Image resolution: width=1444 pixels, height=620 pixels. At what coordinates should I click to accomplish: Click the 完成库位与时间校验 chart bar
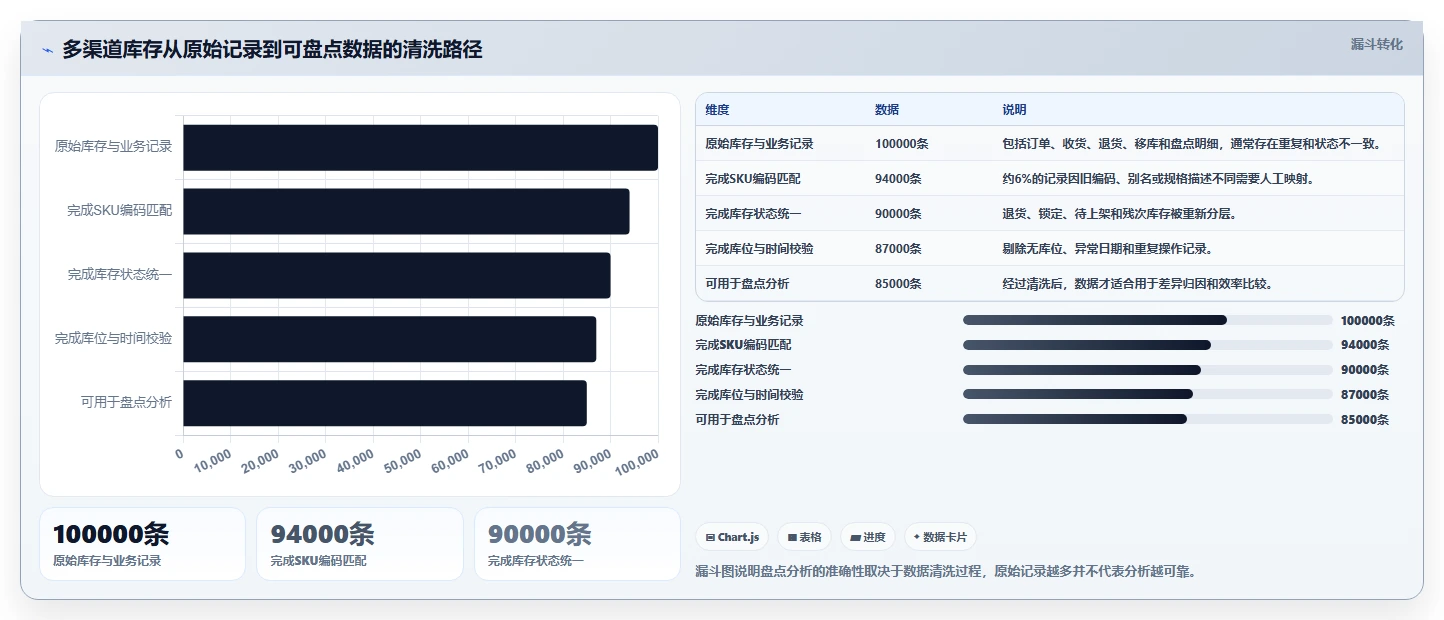390,339
